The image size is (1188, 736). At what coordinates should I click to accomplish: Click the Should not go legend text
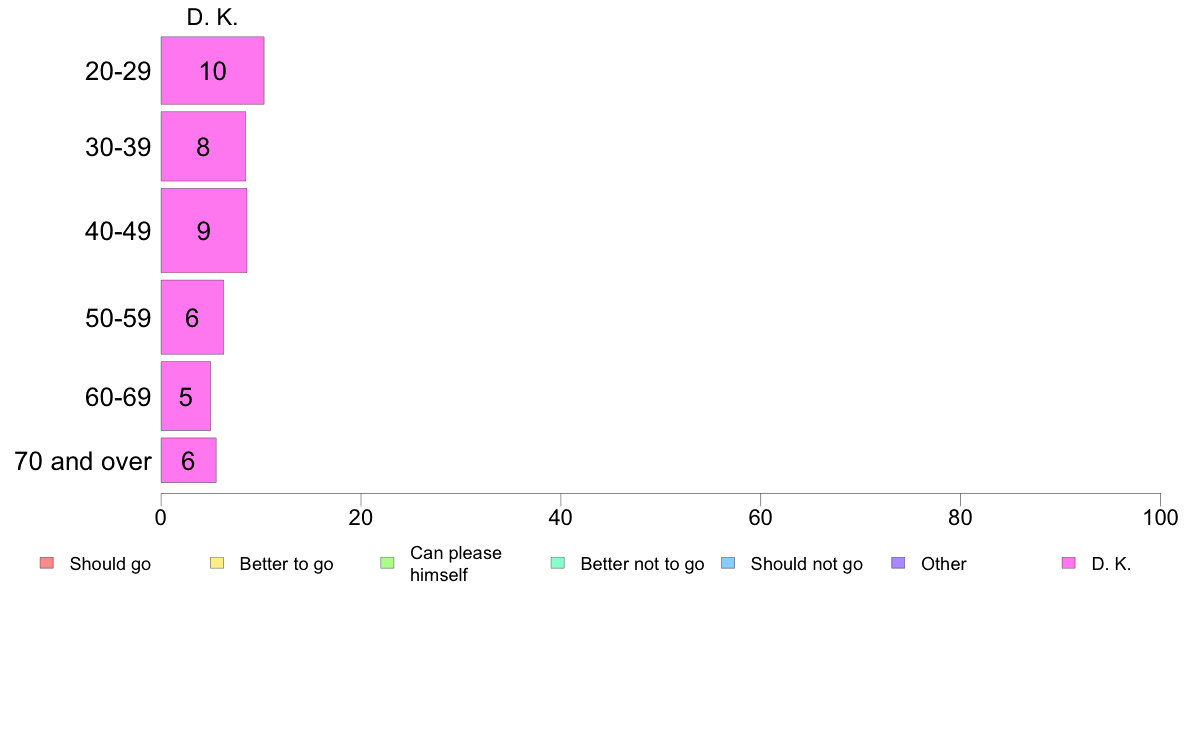click(807, 564)
